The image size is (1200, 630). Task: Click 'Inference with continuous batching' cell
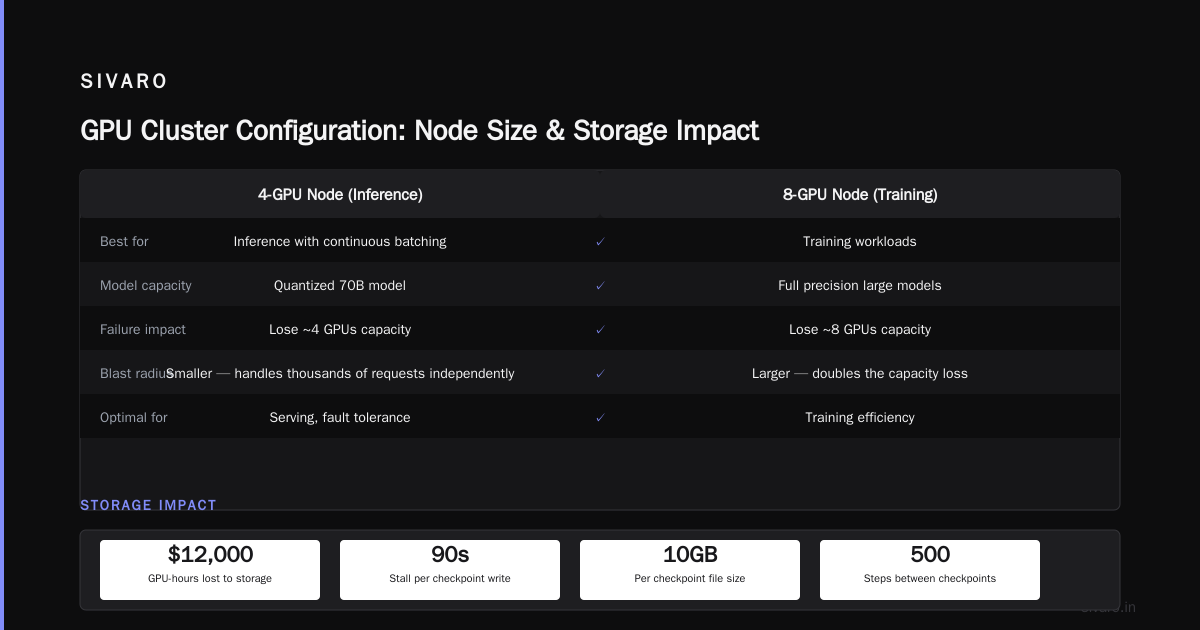pyautogui.click(x=340, y=242)
